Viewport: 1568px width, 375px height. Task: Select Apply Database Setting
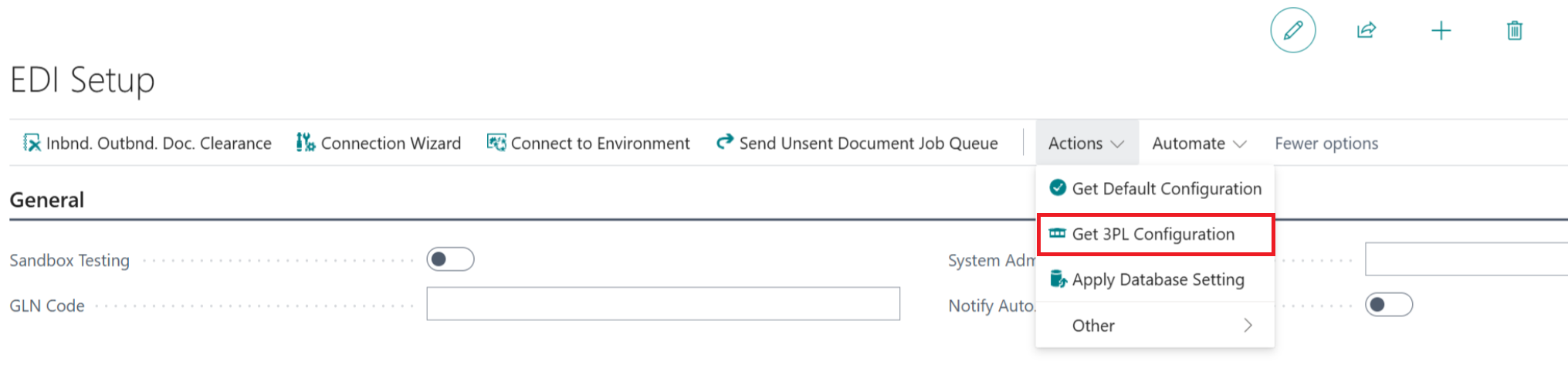tap(1157, 279)
